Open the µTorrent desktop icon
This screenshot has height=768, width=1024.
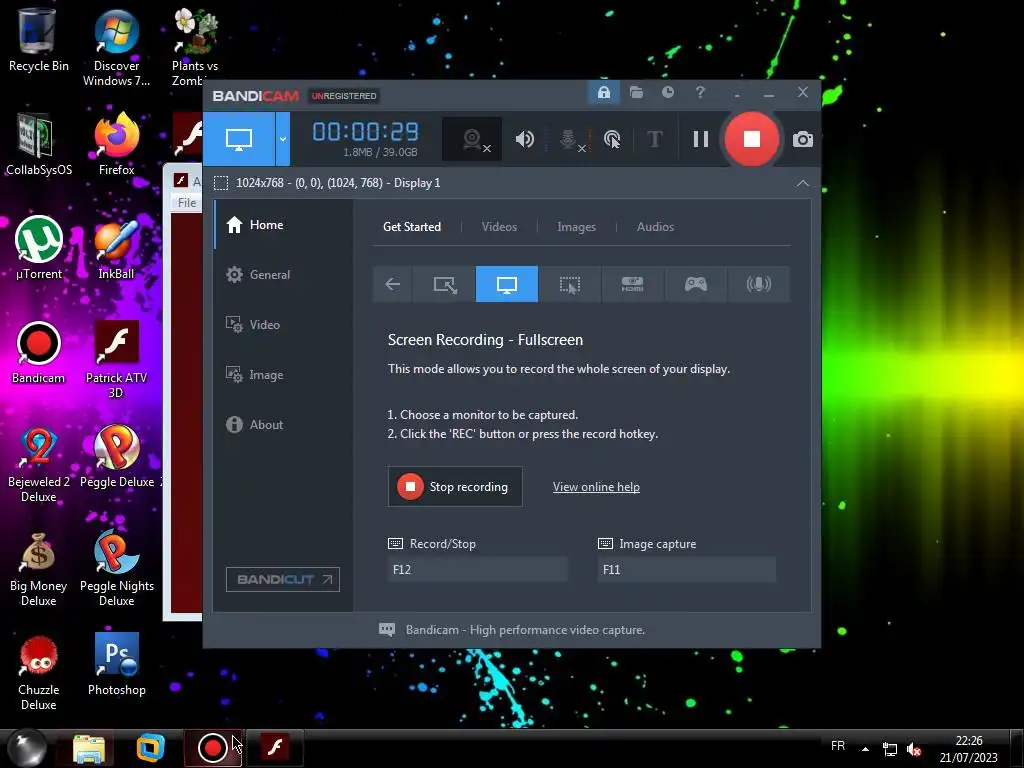[39, 248]
